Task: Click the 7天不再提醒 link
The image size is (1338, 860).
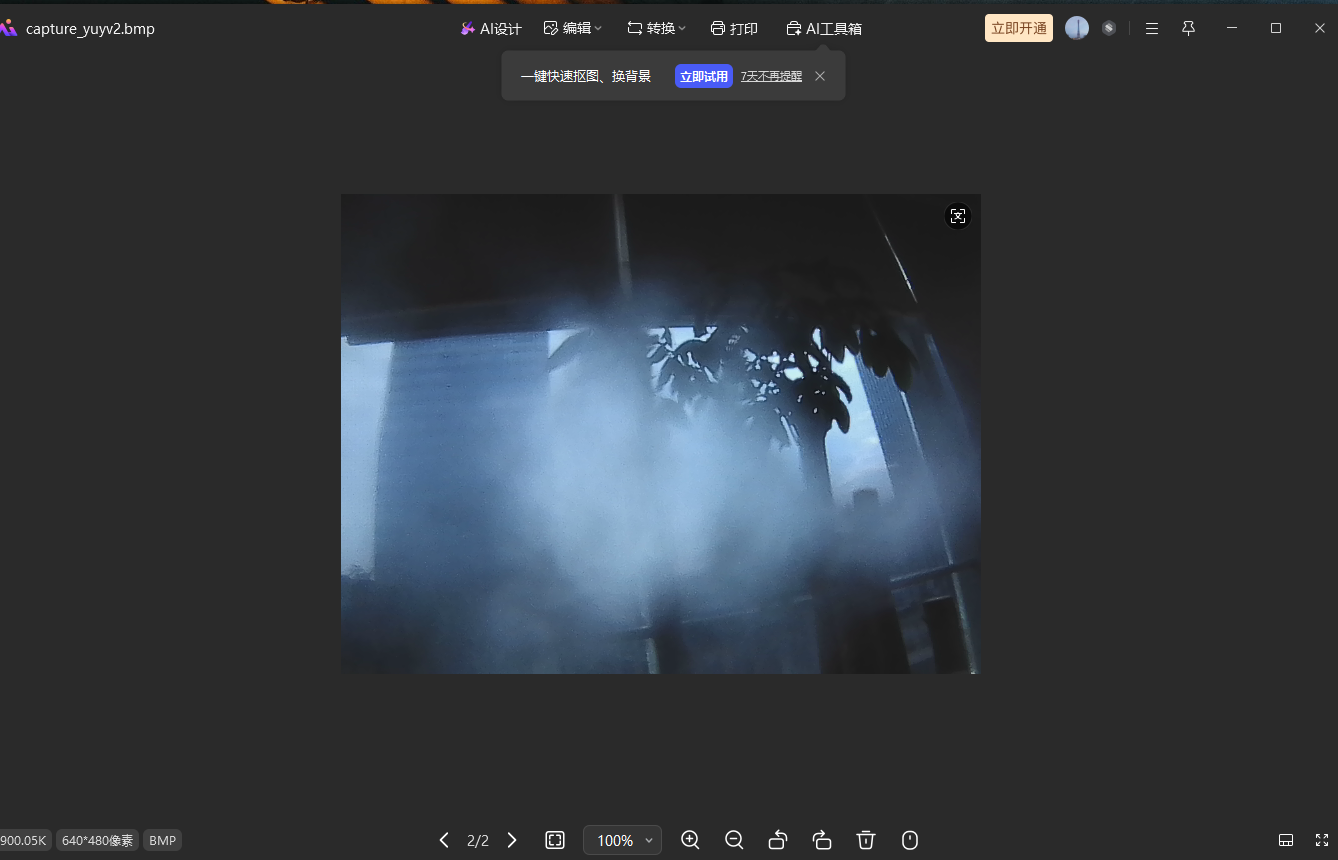Action: click(771, 76)
